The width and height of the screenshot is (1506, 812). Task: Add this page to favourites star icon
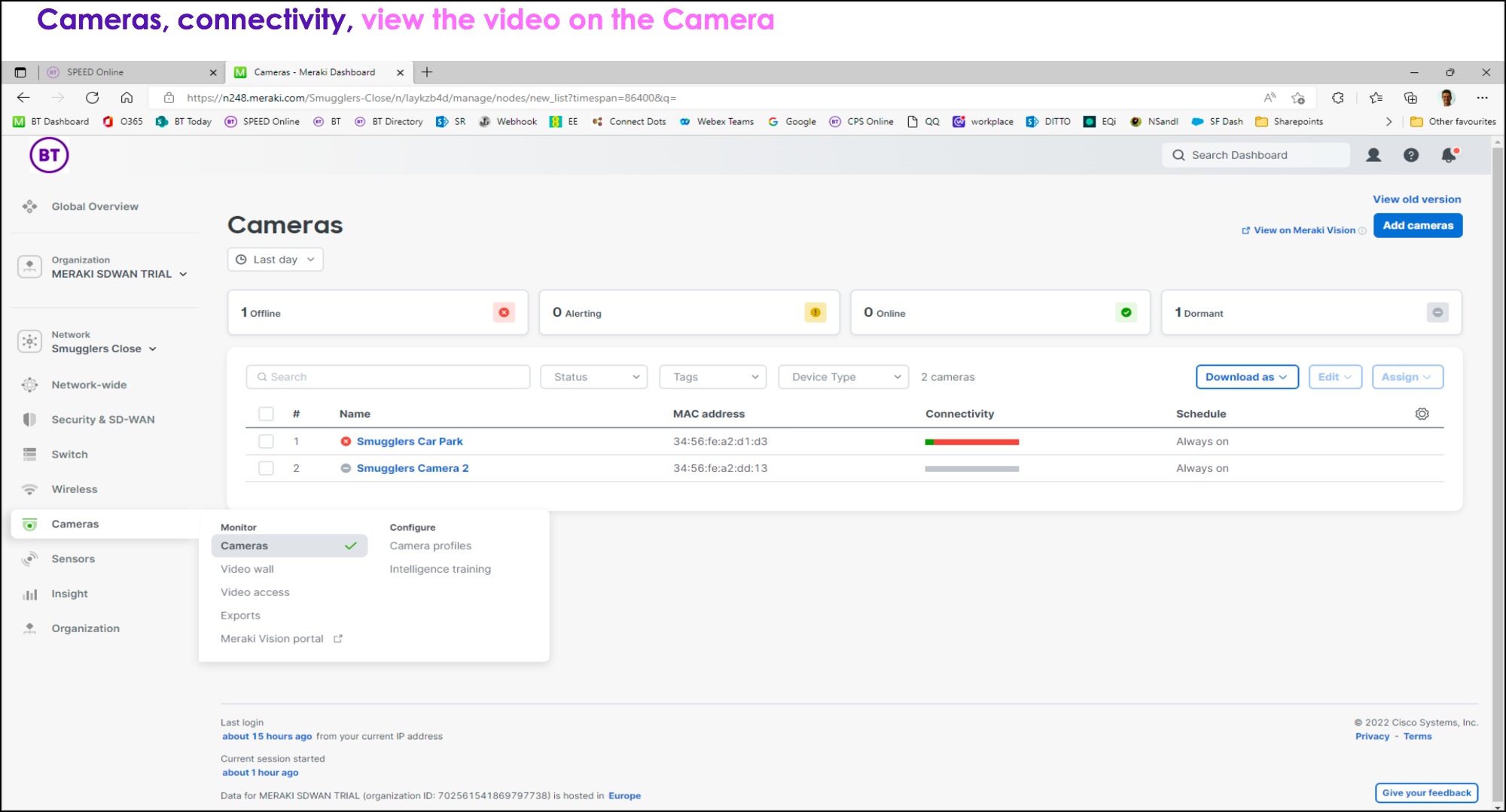coord(1298,98)
